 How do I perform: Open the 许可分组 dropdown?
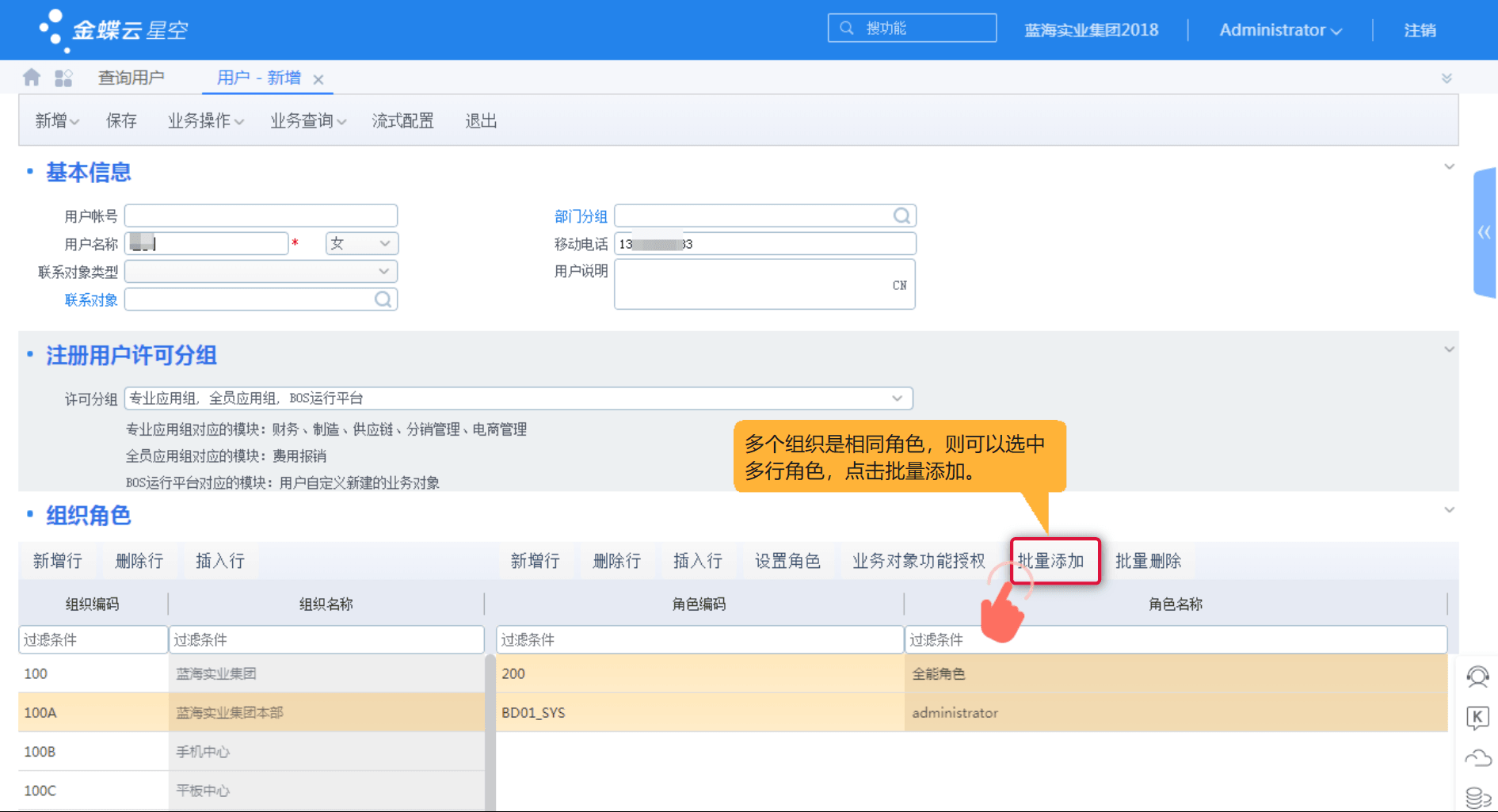[898, 398]
